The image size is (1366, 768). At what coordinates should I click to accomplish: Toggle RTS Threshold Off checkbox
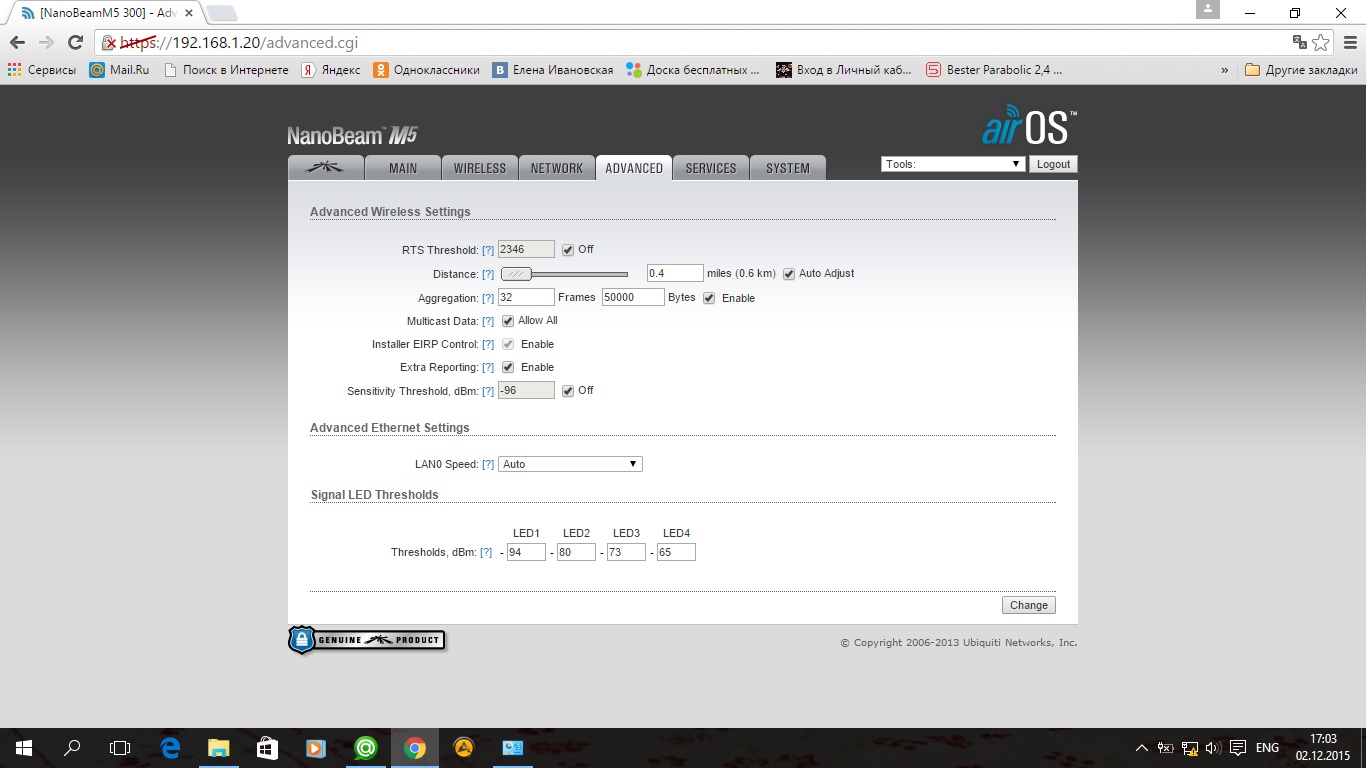pyautogui.click(x=568, y=250)
